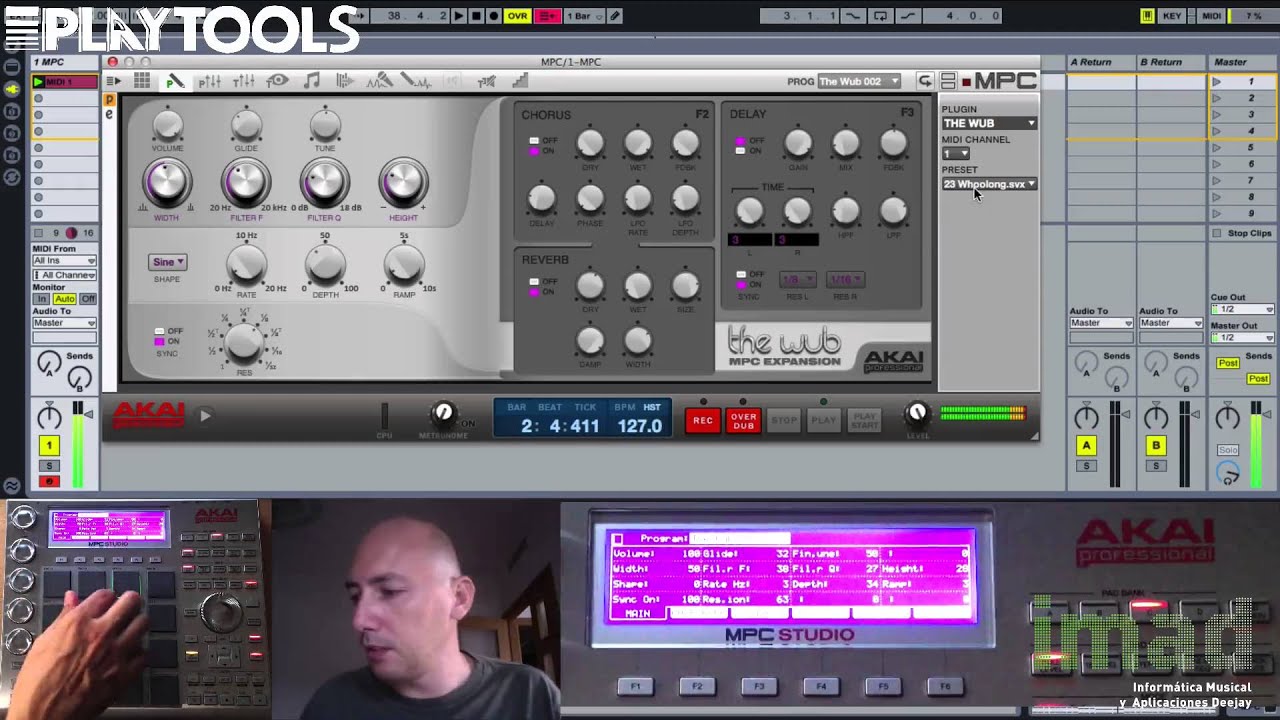This screenshot has height=720, width=1280.
Task: Open the MPC grid view icon
Action: (142, 81)
